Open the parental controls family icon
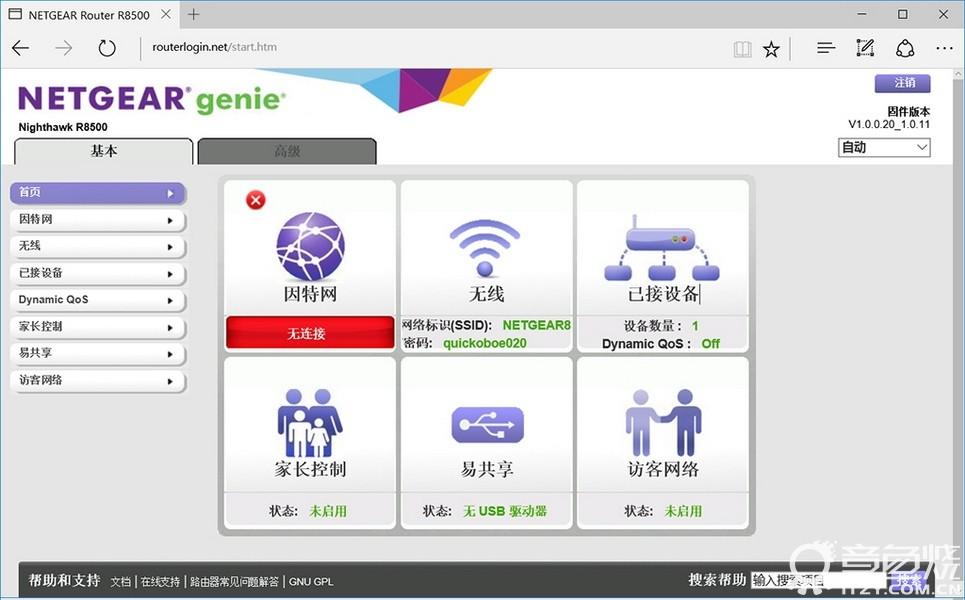The width and height of the screenshot is (965, 600). tap(310, 422)
